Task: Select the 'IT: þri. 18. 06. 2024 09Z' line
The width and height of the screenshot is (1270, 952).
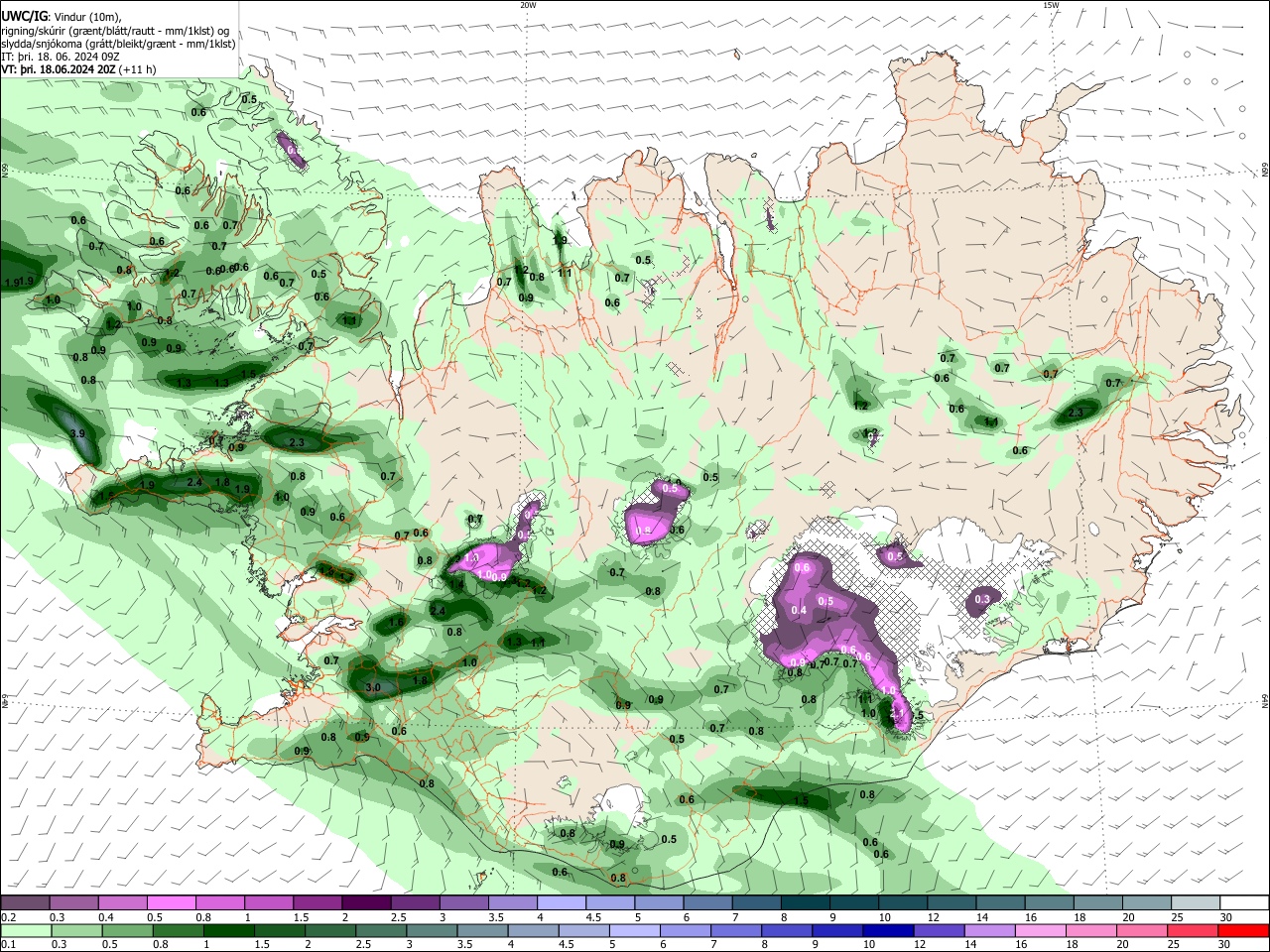Action: pos(61,57)
